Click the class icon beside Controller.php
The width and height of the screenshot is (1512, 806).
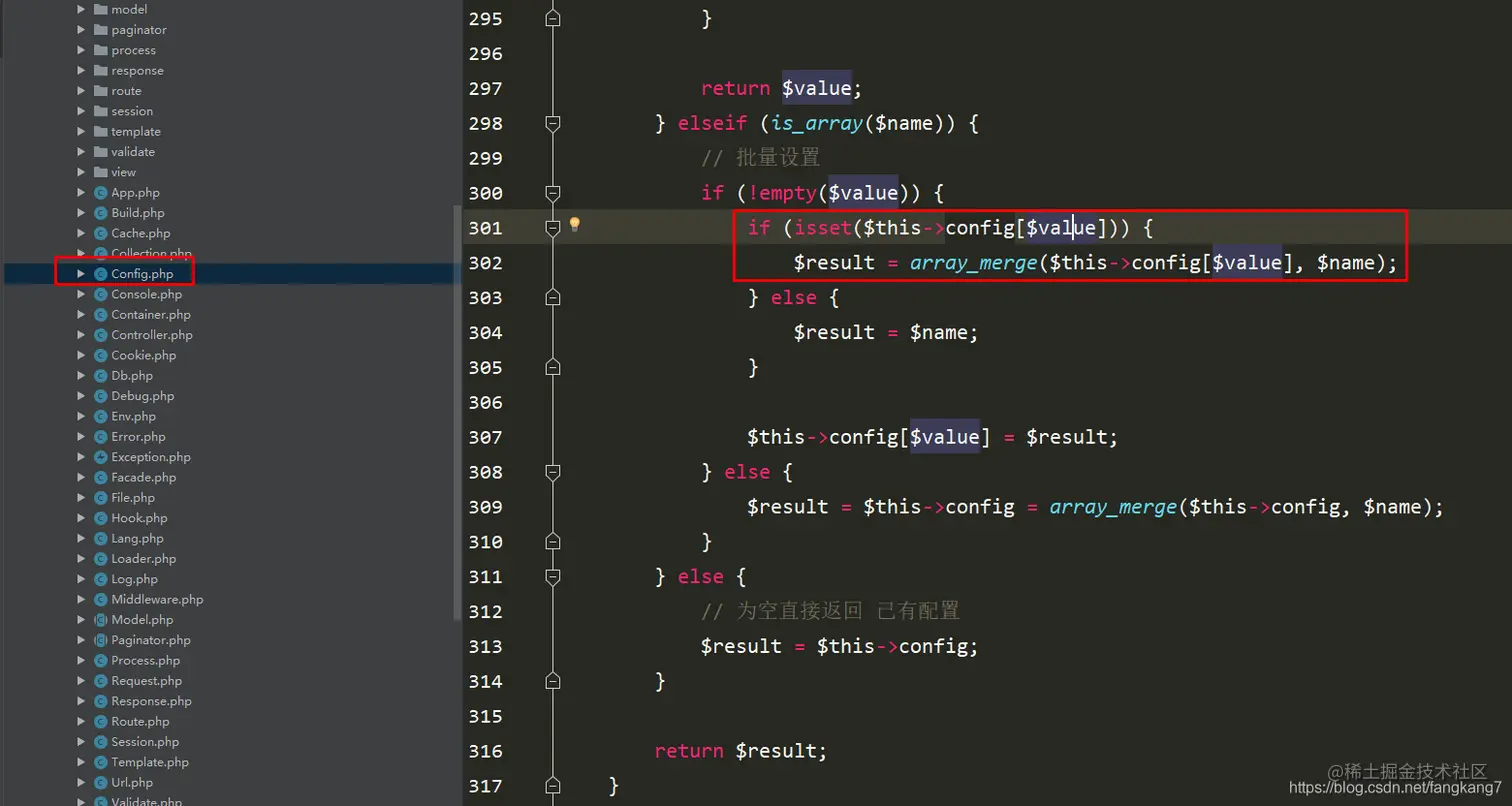100,335
